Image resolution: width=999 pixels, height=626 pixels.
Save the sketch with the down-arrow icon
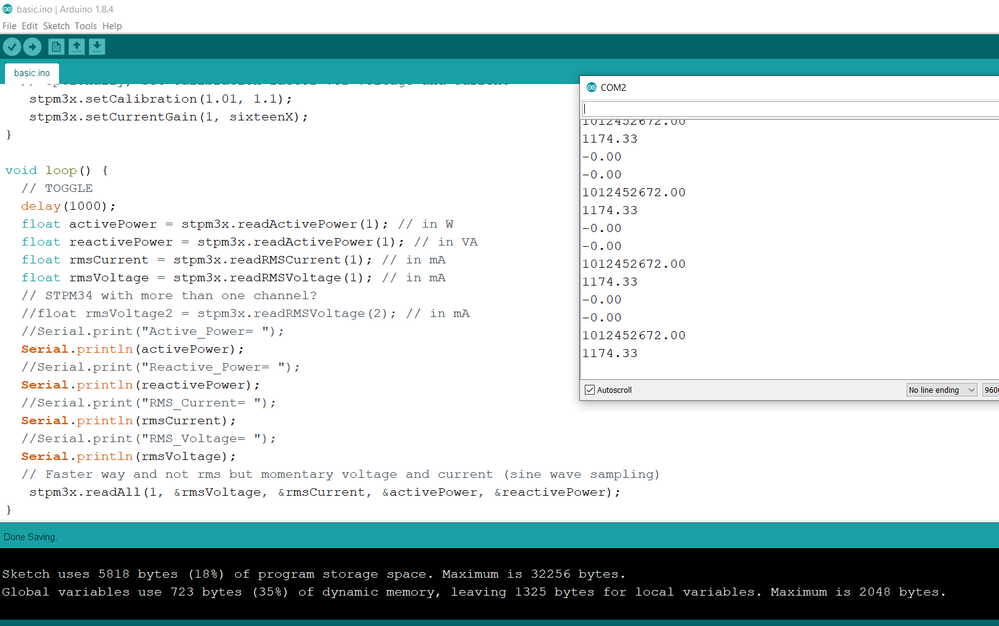97,46
